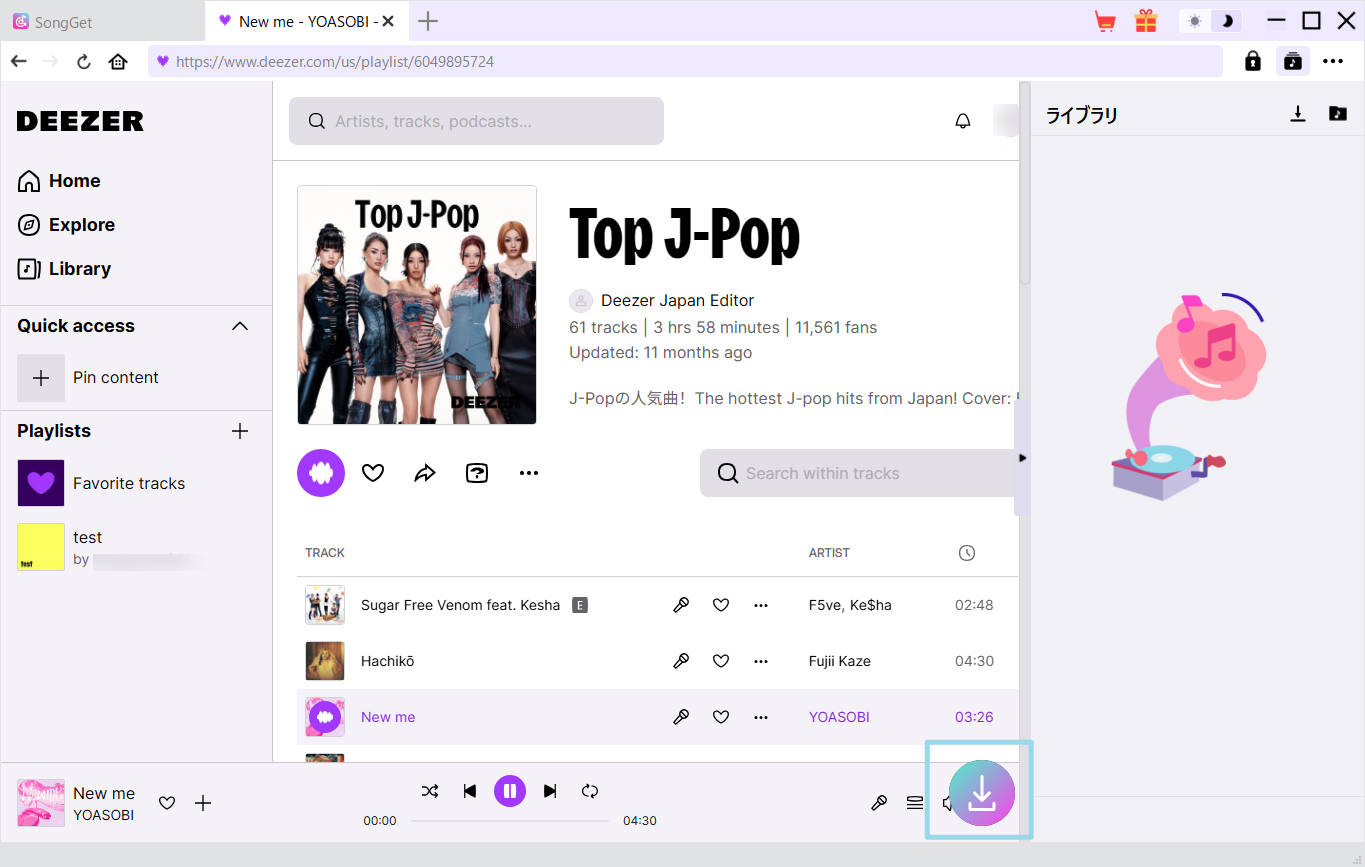
Task: Toggle the music library panel icon
Action: coord(1293,61)
